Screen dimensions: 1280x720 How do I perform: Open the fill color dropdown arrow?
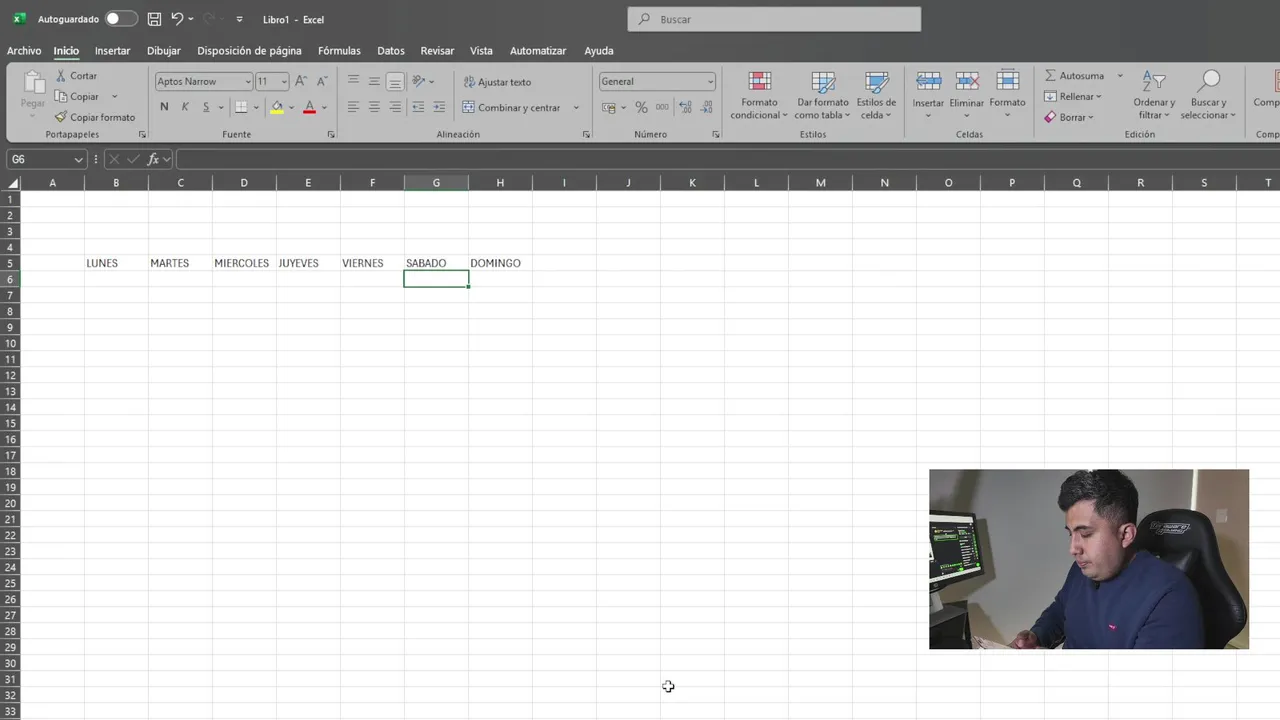pos(291,107)
